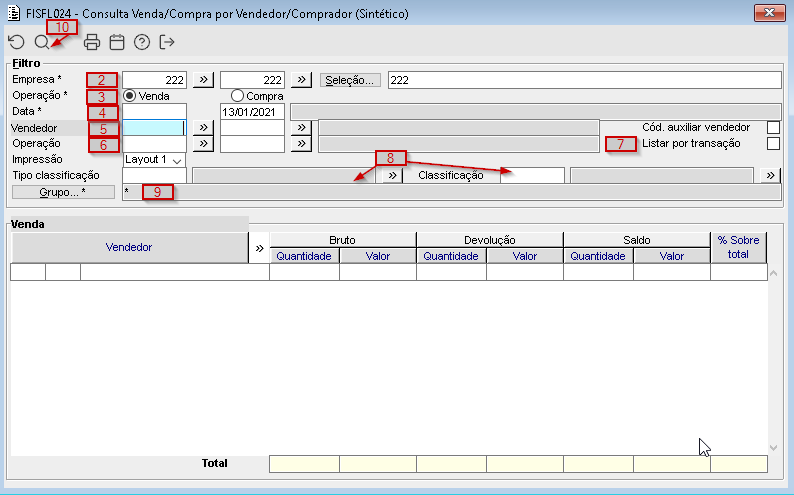794x495 pixels.
Task: Select the Venda radio button
Action: pos(130,96)
